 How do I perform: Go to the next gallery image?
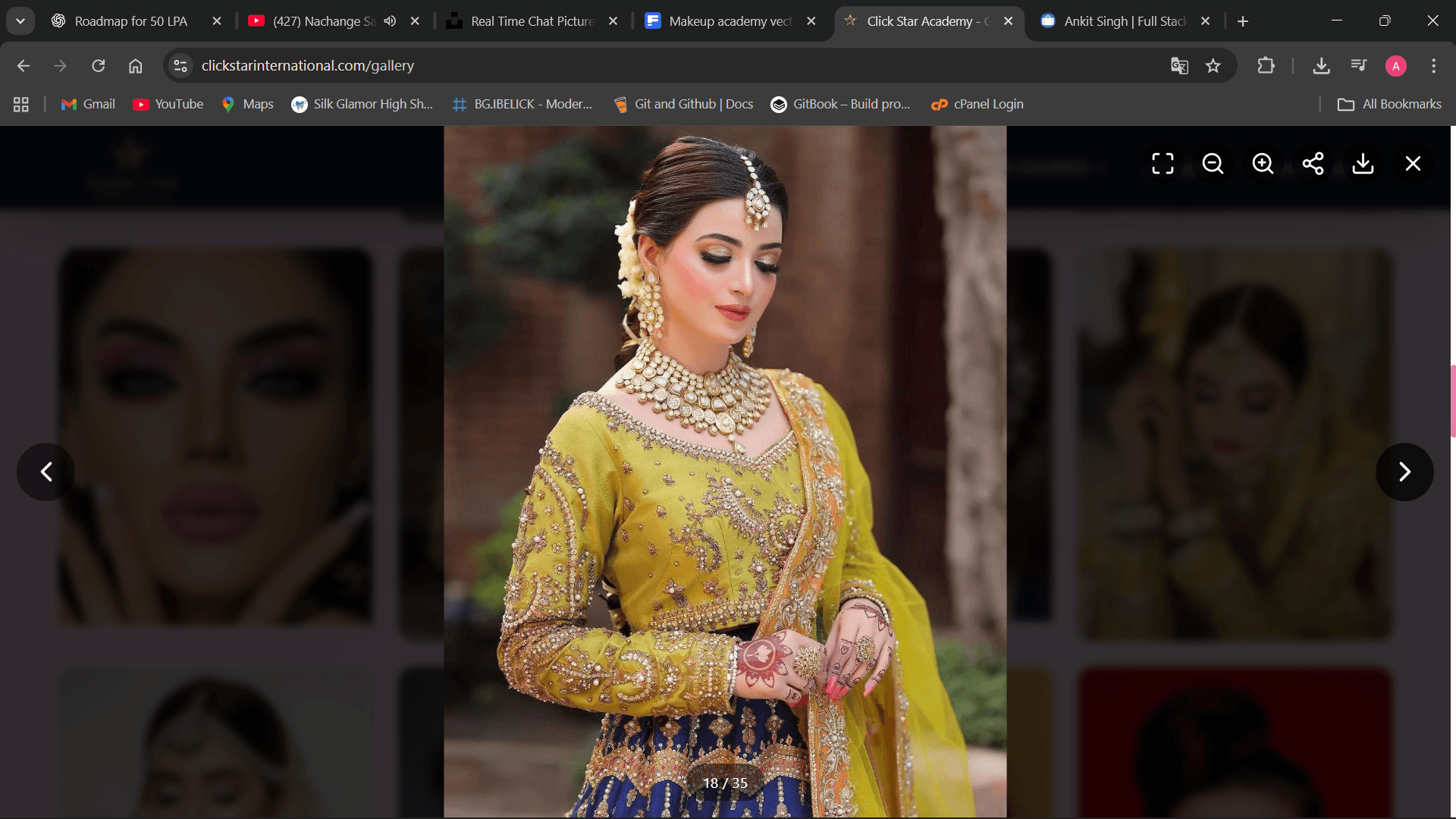pyautogui.click(x=1404, y=472)
